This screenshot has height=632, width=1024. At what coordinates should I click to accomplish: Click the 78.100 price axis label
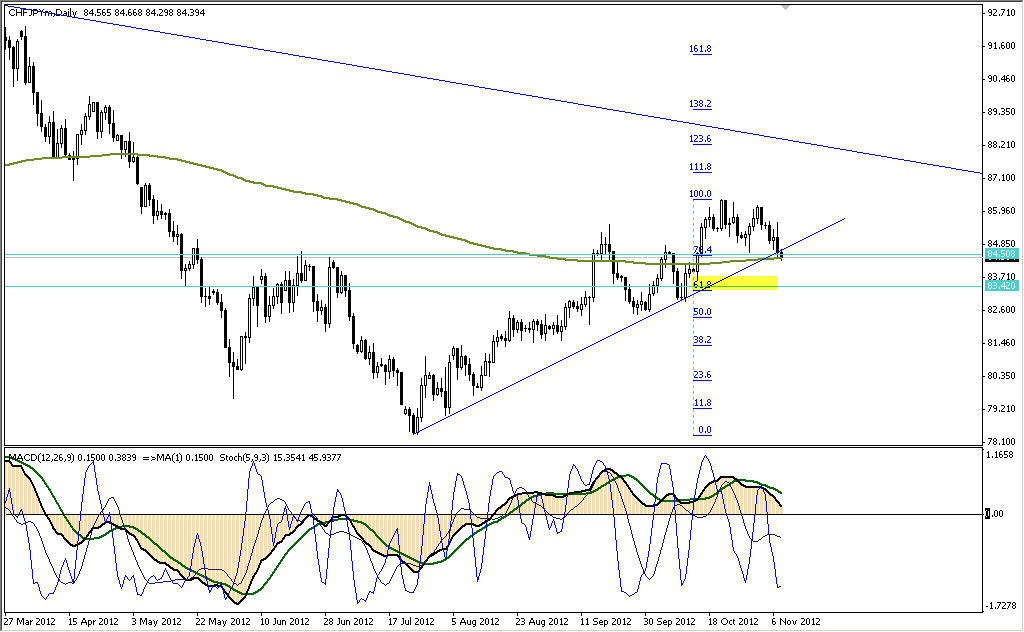[1002, 442]
